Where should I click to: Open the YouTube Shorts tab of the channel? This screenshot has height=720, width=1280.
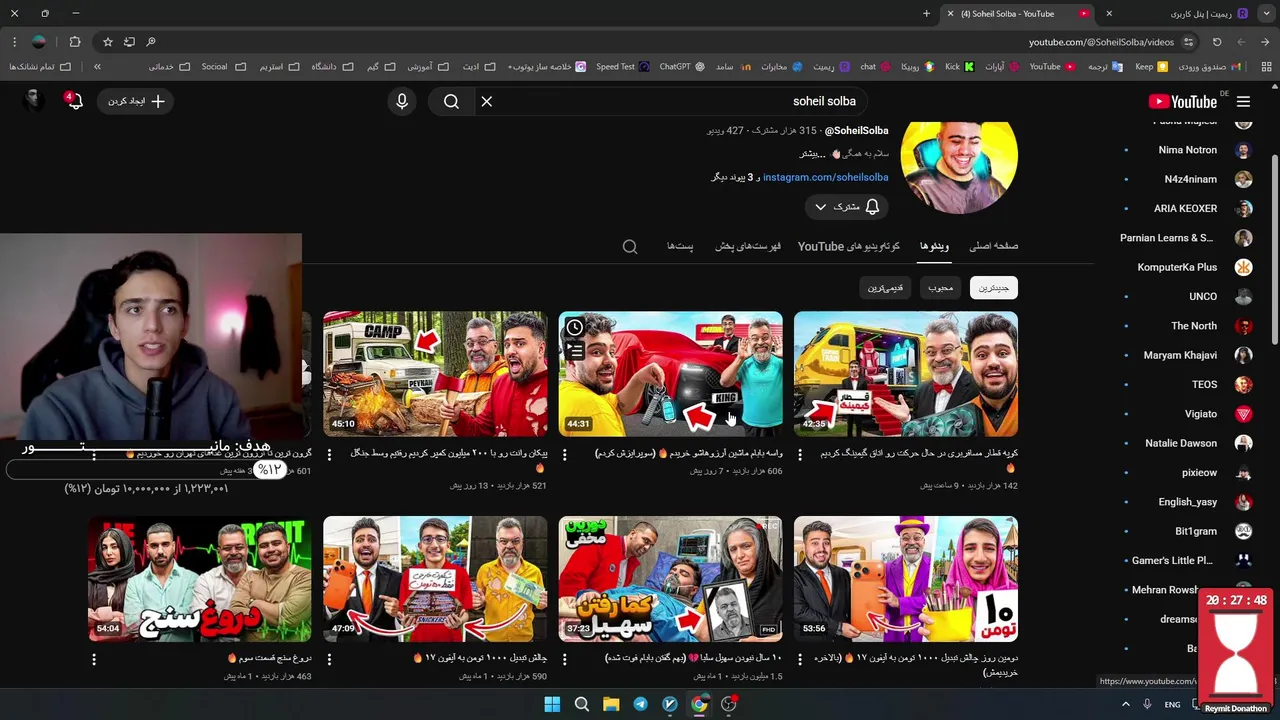click(849, 246)
